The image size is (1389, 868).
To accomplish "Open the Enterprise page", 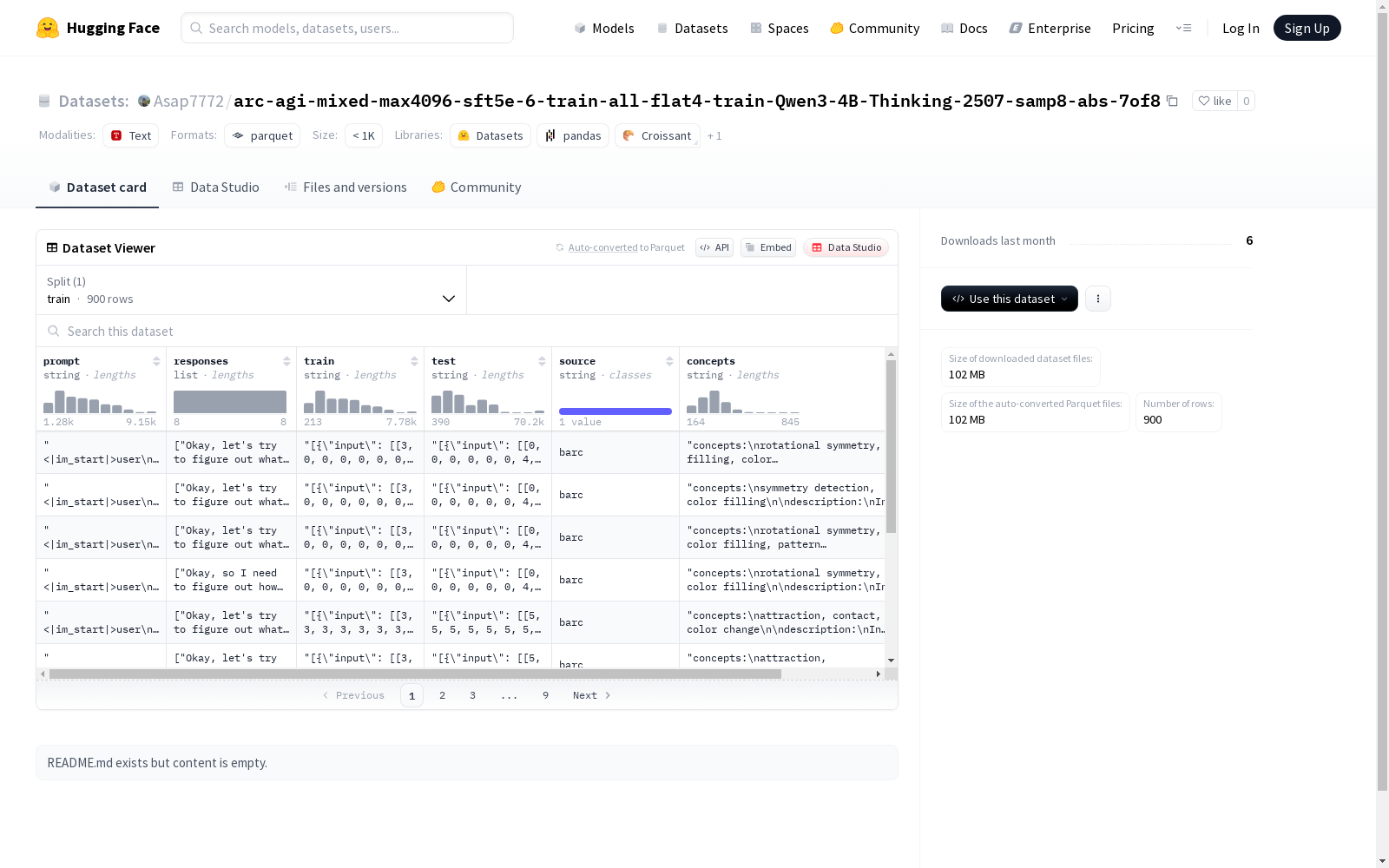I will pos(1050,28).
